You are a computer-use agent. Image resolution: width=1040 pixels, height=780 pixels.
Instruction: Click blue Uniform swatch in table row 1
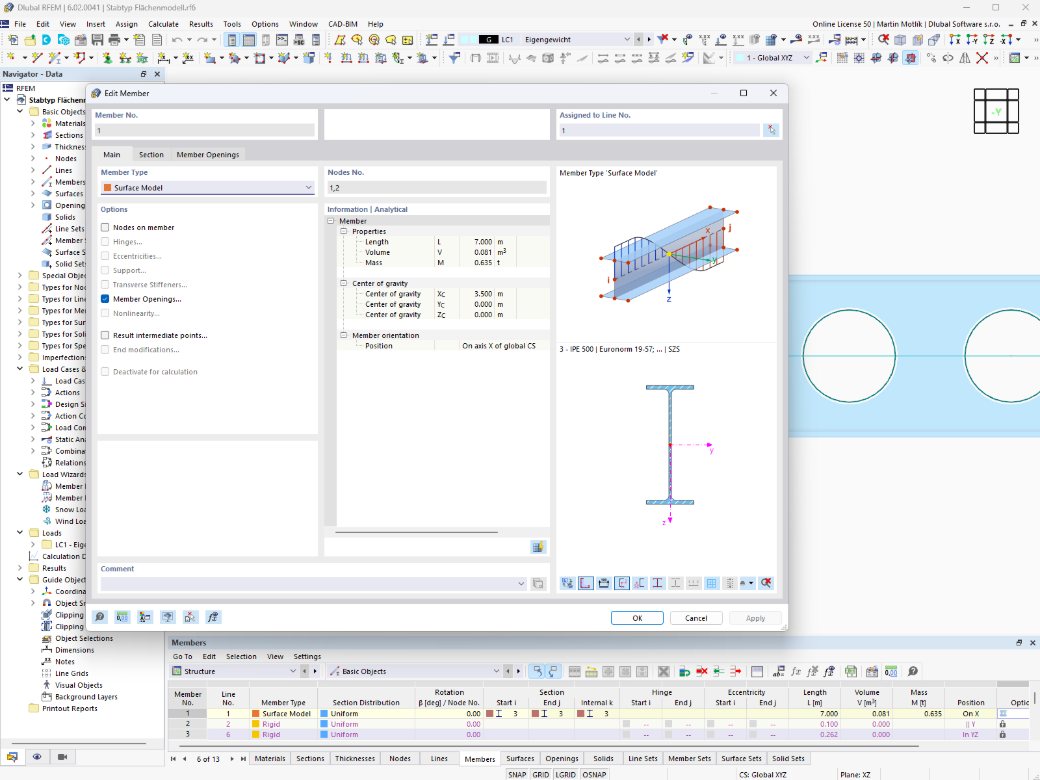click(x=324, y=714)
